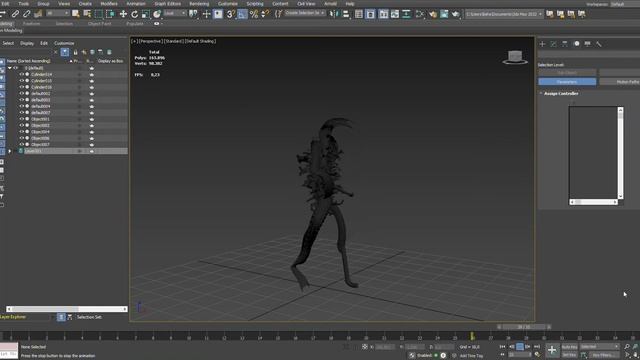
Task: Open the Scripting menu
Action: pyautogui.click(x=255, y=4)
